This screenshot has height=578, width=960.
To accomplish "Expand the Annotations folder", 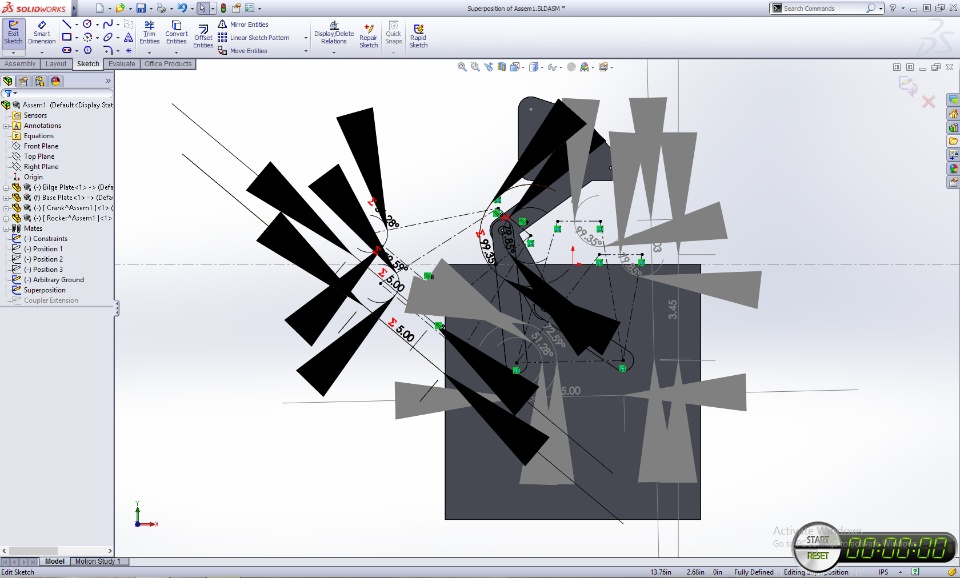I will click(x=6, y=126).
